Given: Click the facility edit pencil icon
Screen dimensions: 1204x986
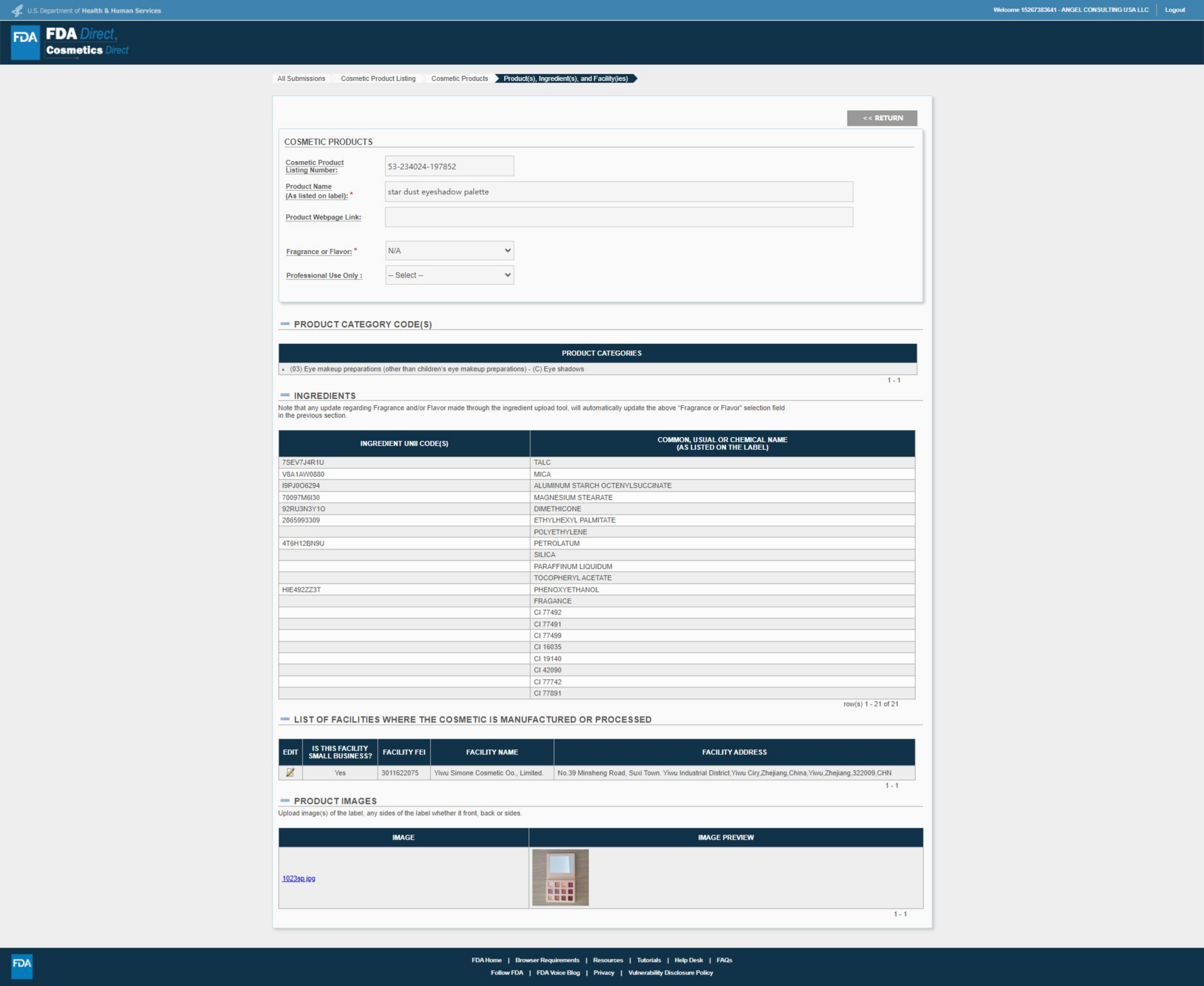Looking at the screenshot, I should click(290, 772).
